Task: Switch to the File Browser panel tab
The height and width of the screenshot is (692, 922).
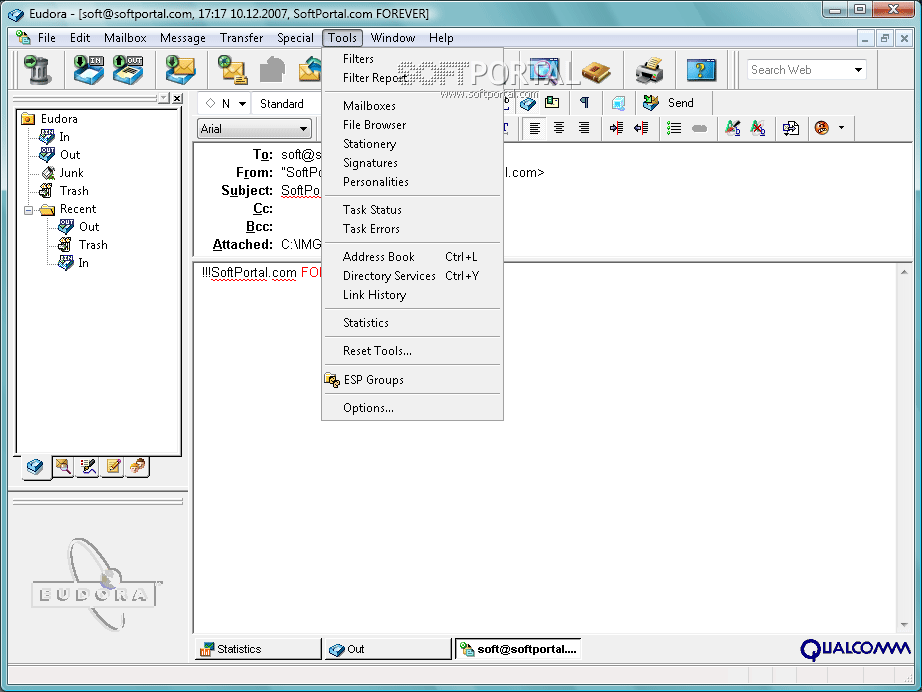Action: (62, 467)
